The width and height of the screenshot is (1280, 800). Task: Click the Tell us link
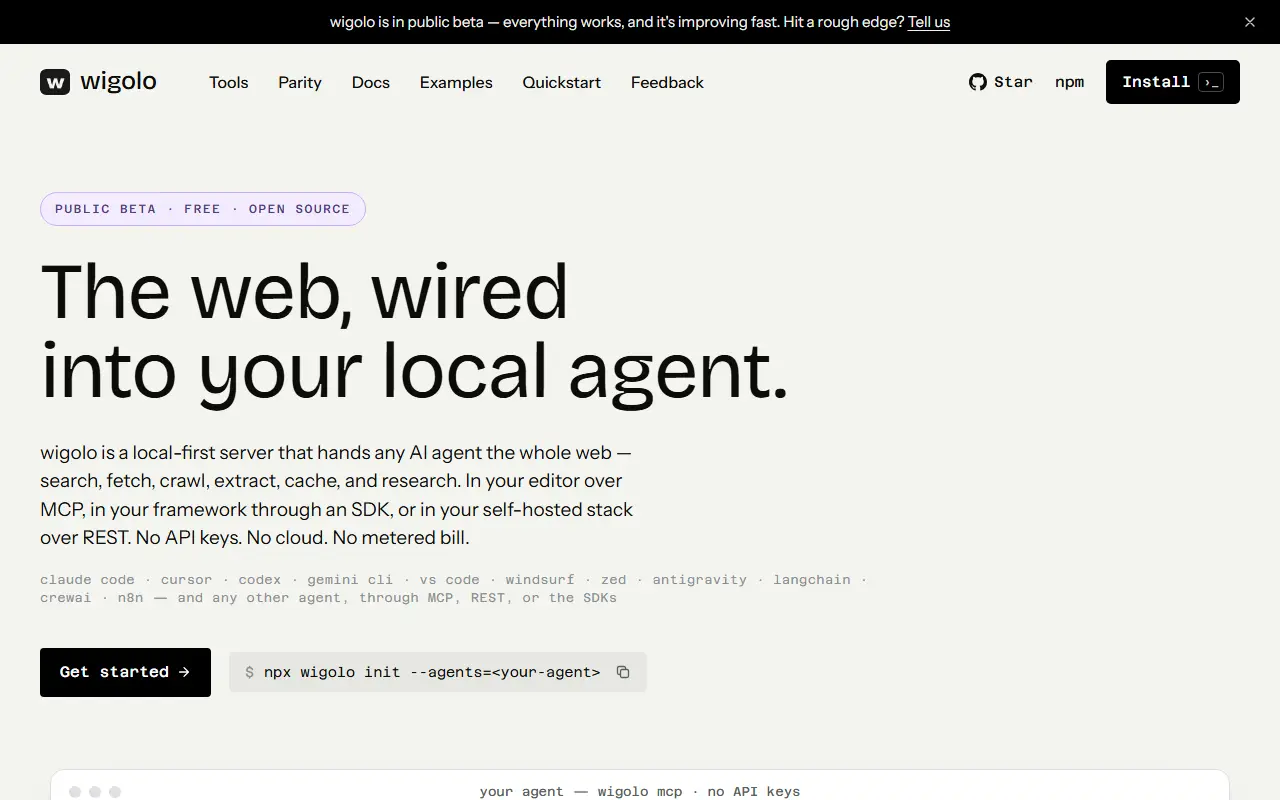pos(929,22)
